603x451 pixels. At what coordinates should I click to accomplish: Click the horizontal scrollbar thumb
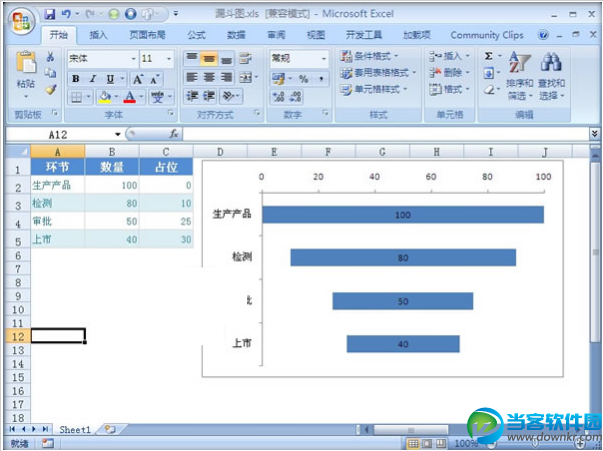[x=411, y=430]
